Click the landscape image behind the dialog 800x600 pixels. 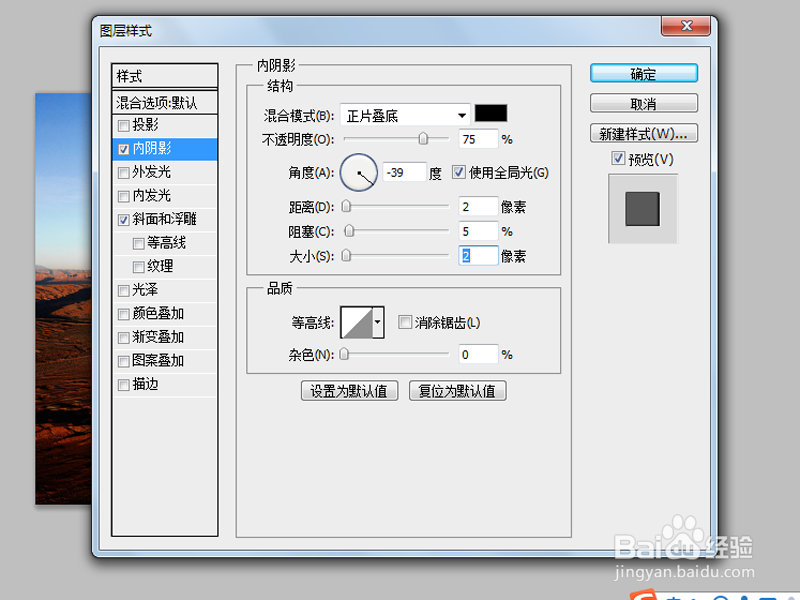[x=63, y=299]
